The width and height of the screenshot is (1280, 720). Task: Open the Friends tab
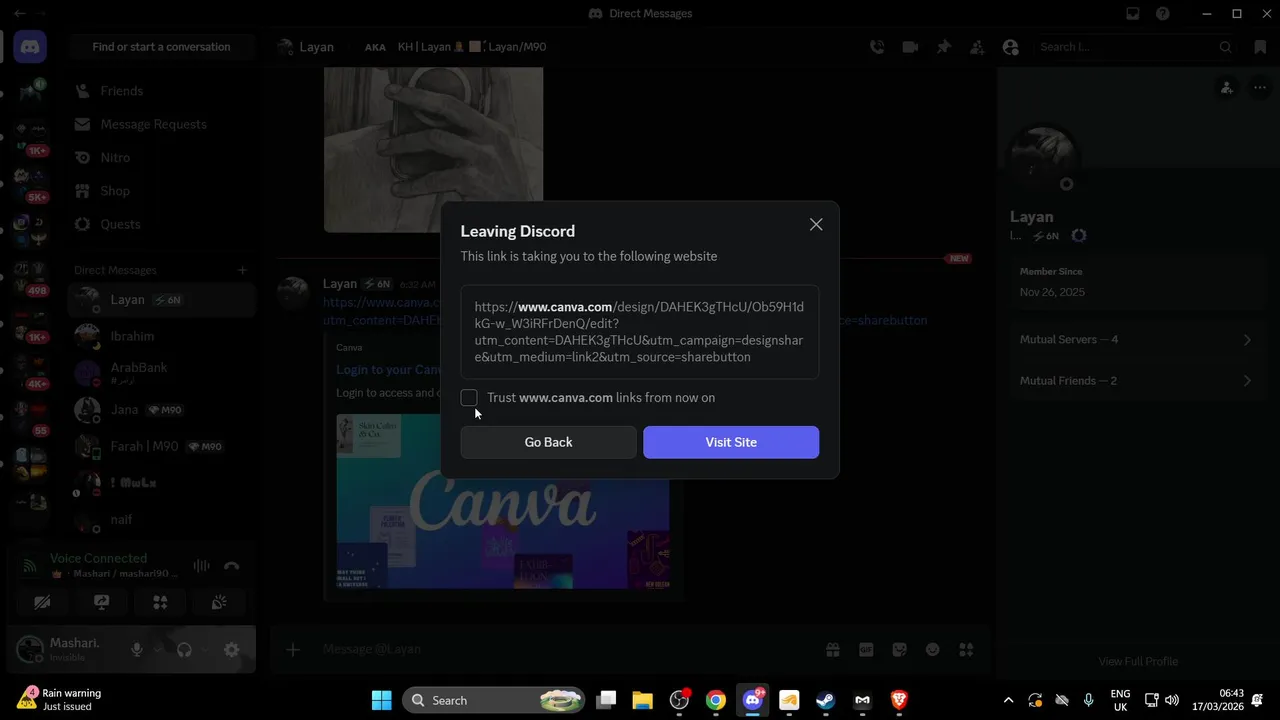coord(161,91)
